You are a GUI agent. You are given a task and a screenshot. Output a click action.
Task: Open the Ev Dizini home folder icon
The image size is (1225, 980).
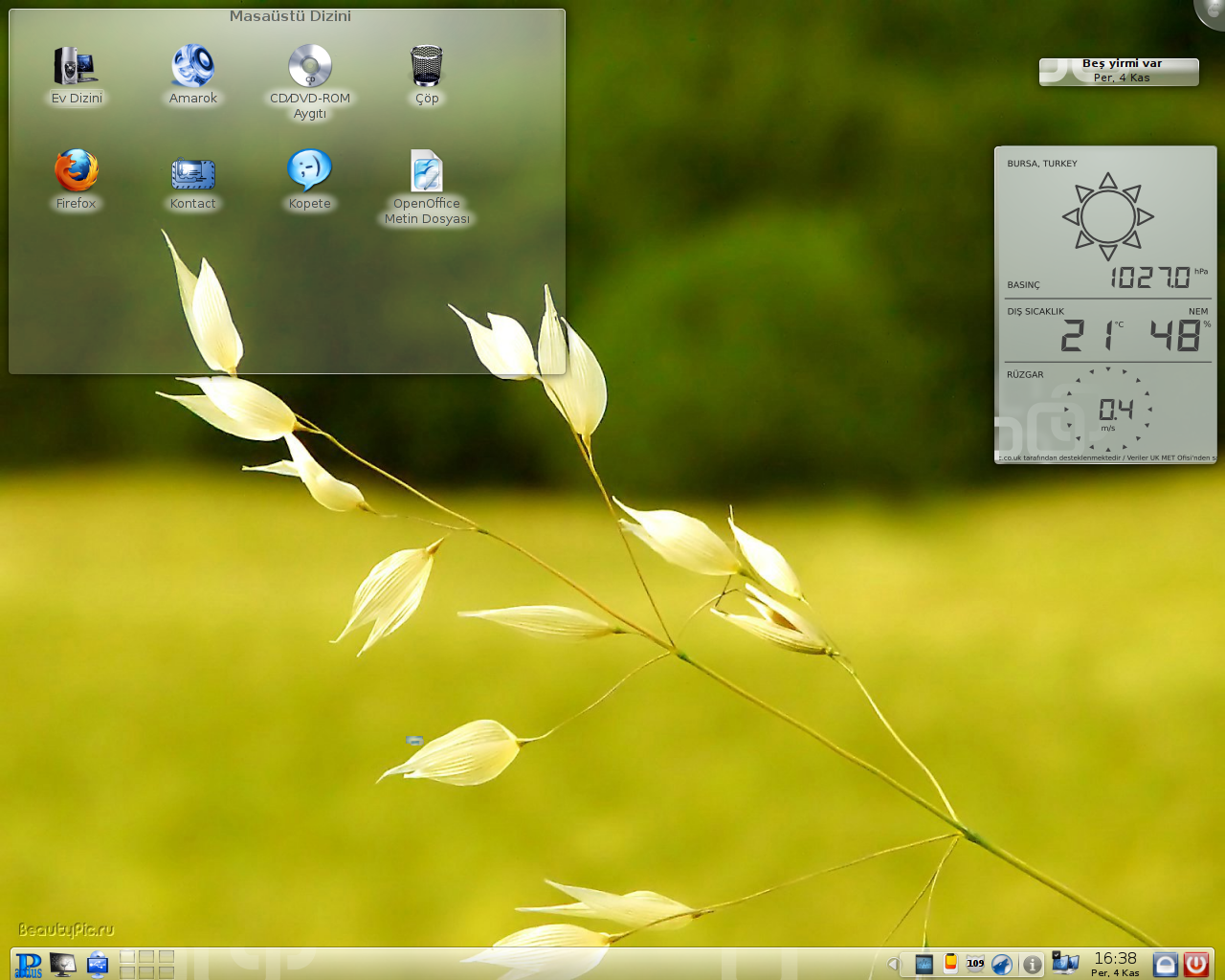[x=76, y=67]
